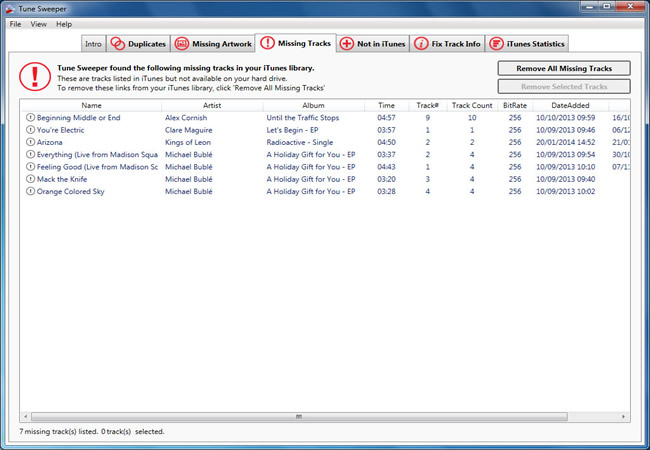Click Remove All Missing Tracks button

click(564, 68)
